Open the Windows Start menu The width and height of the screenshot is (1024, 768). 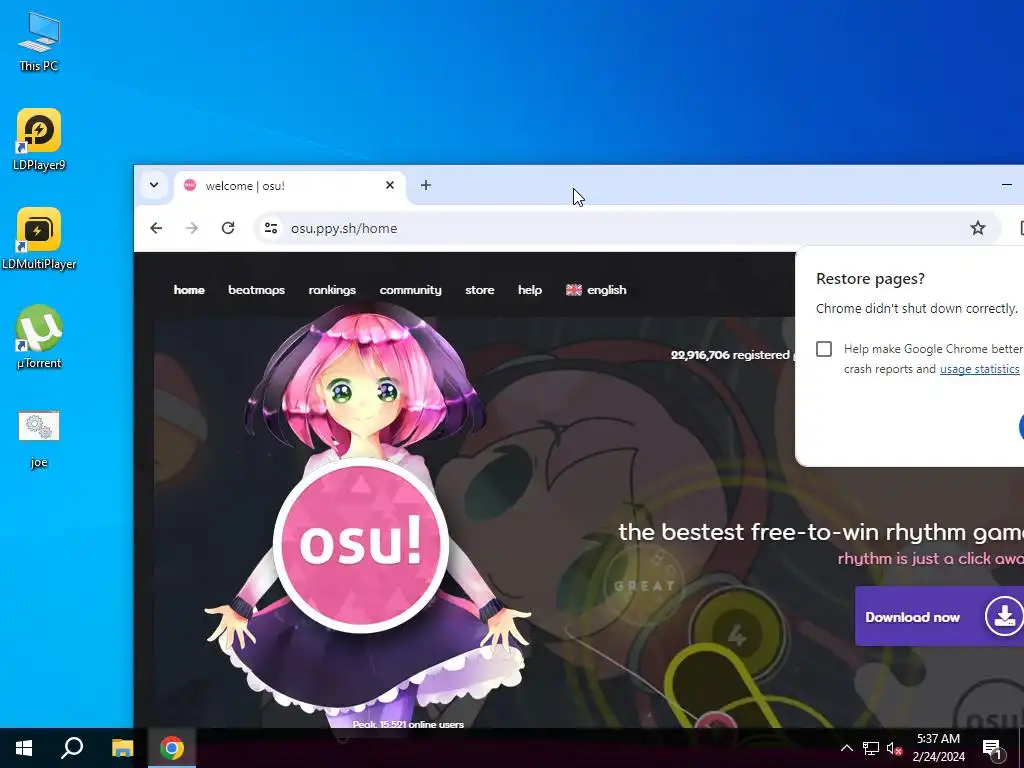24,748
